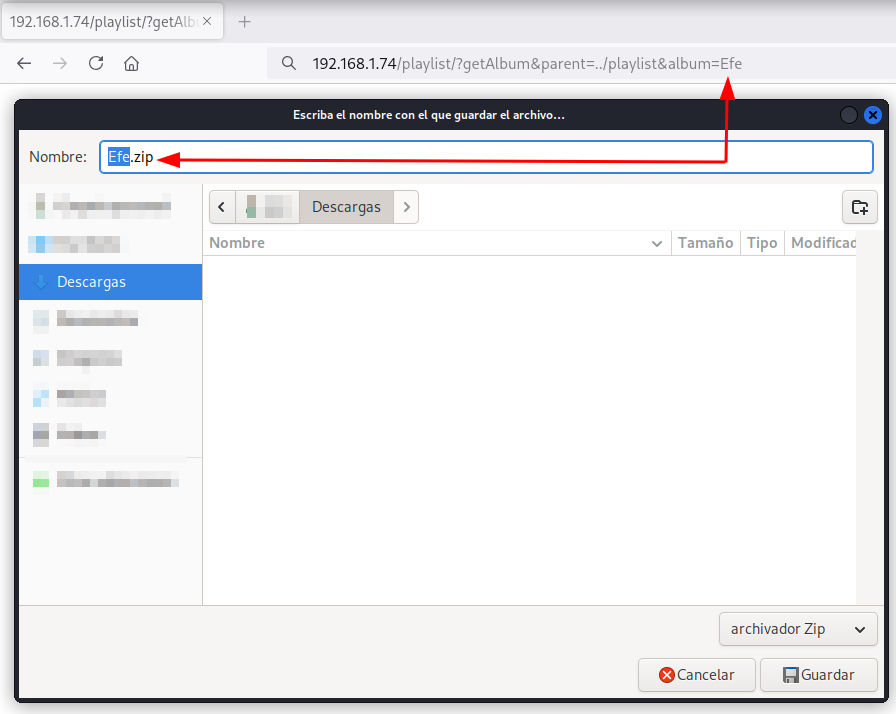Navigate forward with right path chevron
The height and width of the screenshot is (714, 896).
406,207
